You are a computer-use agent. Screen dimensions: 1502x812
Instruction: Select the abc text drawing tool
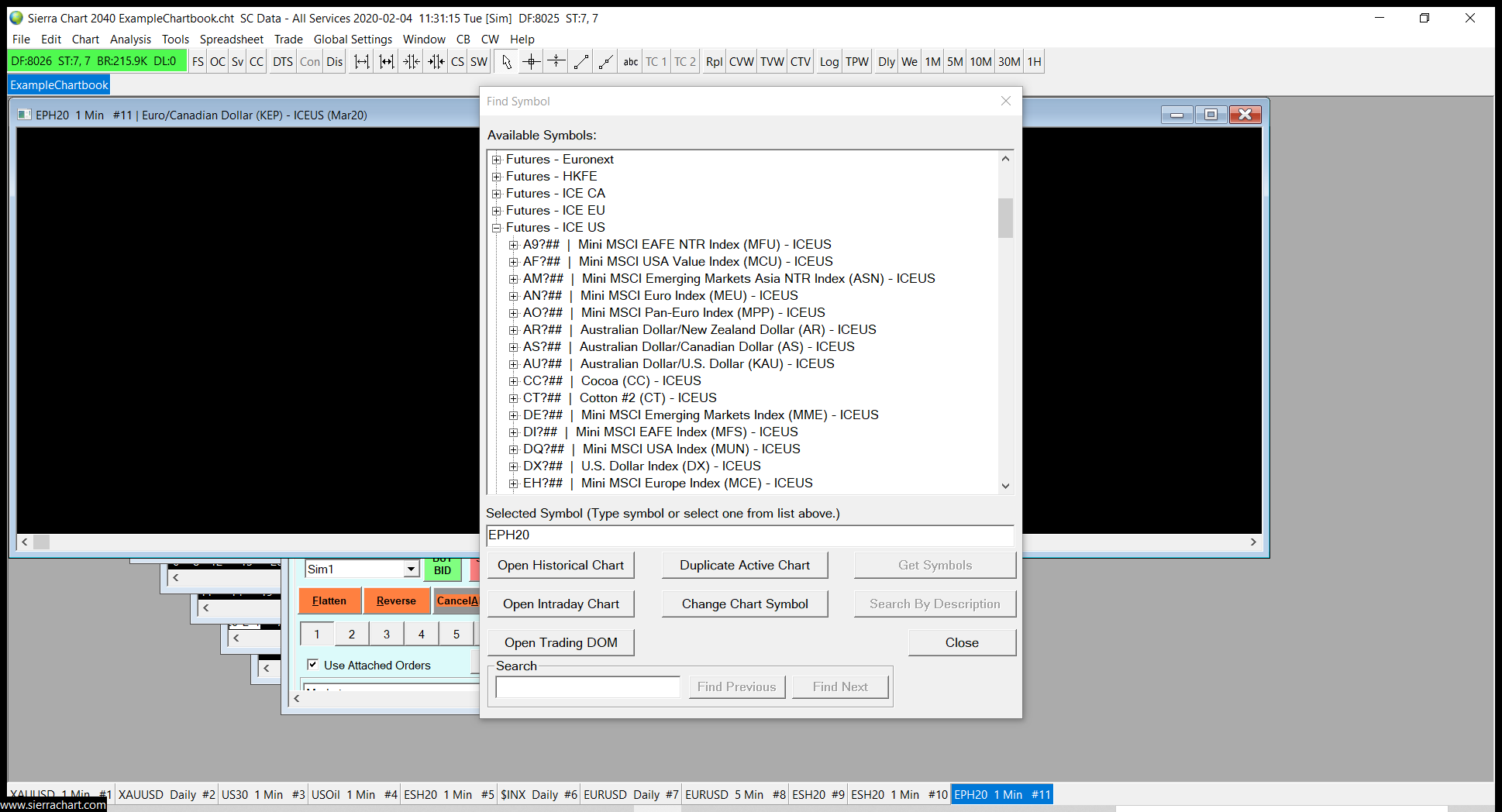[x=631, y=62]
